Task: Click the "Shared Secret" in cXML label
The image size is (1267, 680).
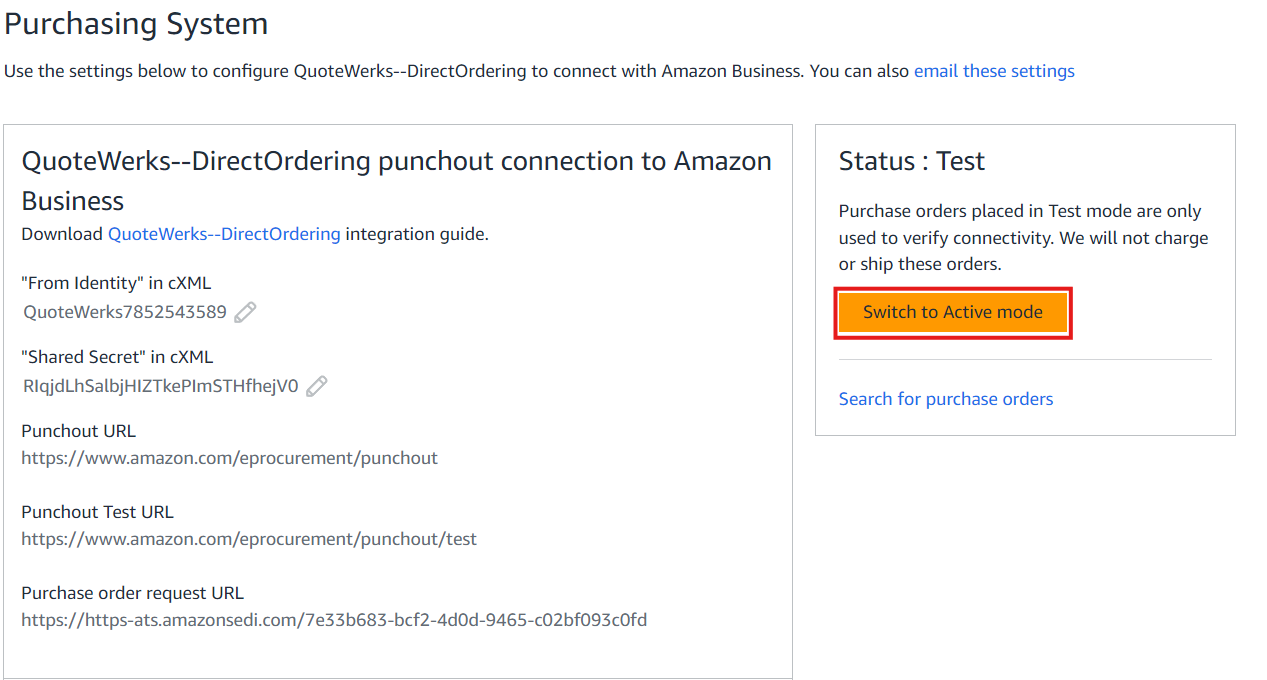Action: coord(117,357)
